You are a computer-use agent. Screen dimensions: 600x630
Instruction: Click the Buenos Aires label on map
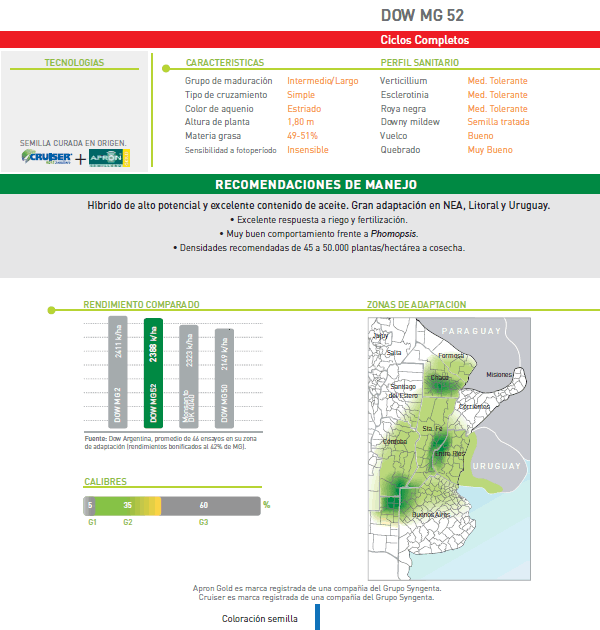pos(434,514)
